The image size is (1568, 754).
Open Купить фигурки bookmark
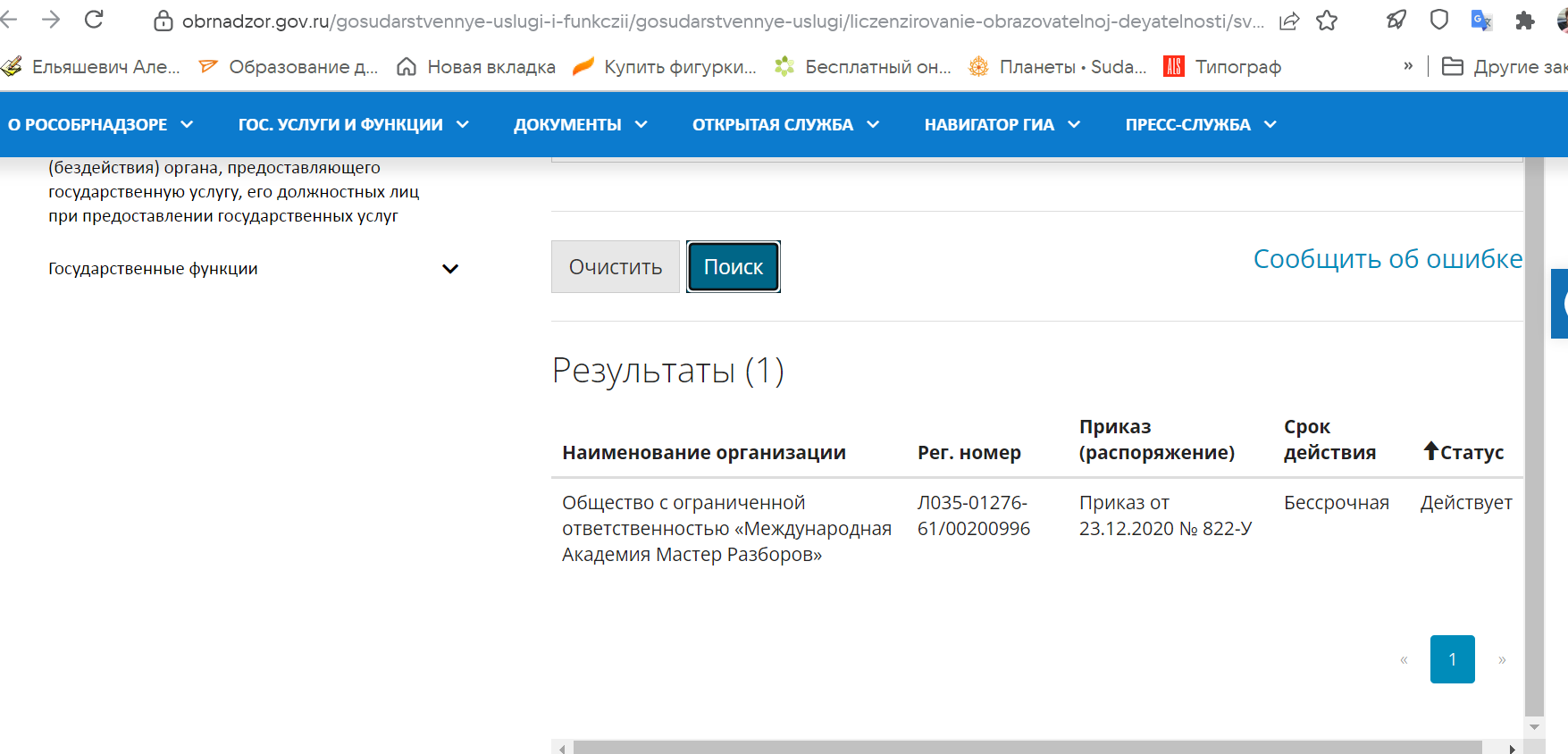pyautogui.click(x=665, y=66)
